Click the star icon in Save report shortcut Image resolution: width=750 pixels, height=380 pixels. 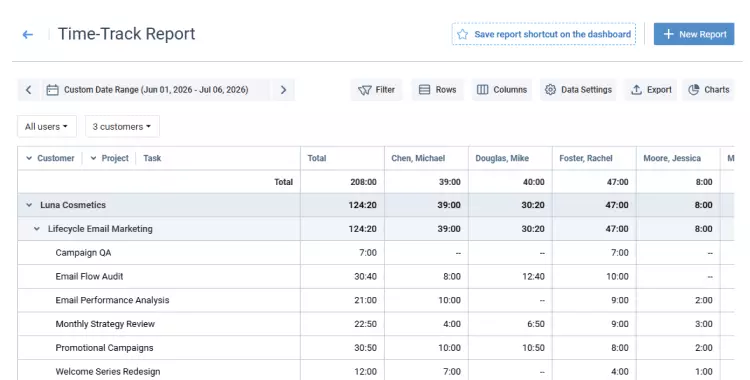click(x=462, y=34)
